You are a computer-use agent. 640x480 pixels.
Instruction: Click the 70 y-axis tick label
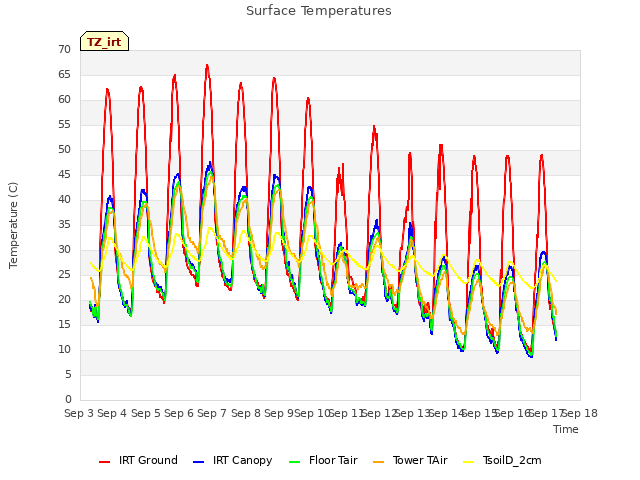click(64, 49)
